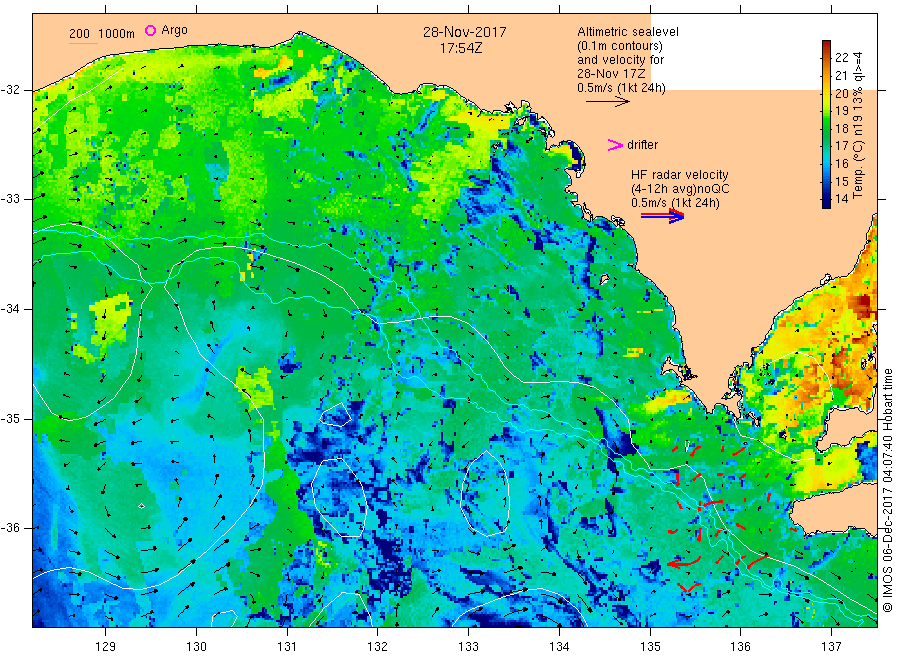Click the magenta drifter arrowhead legend symbol

click(615, 145)
